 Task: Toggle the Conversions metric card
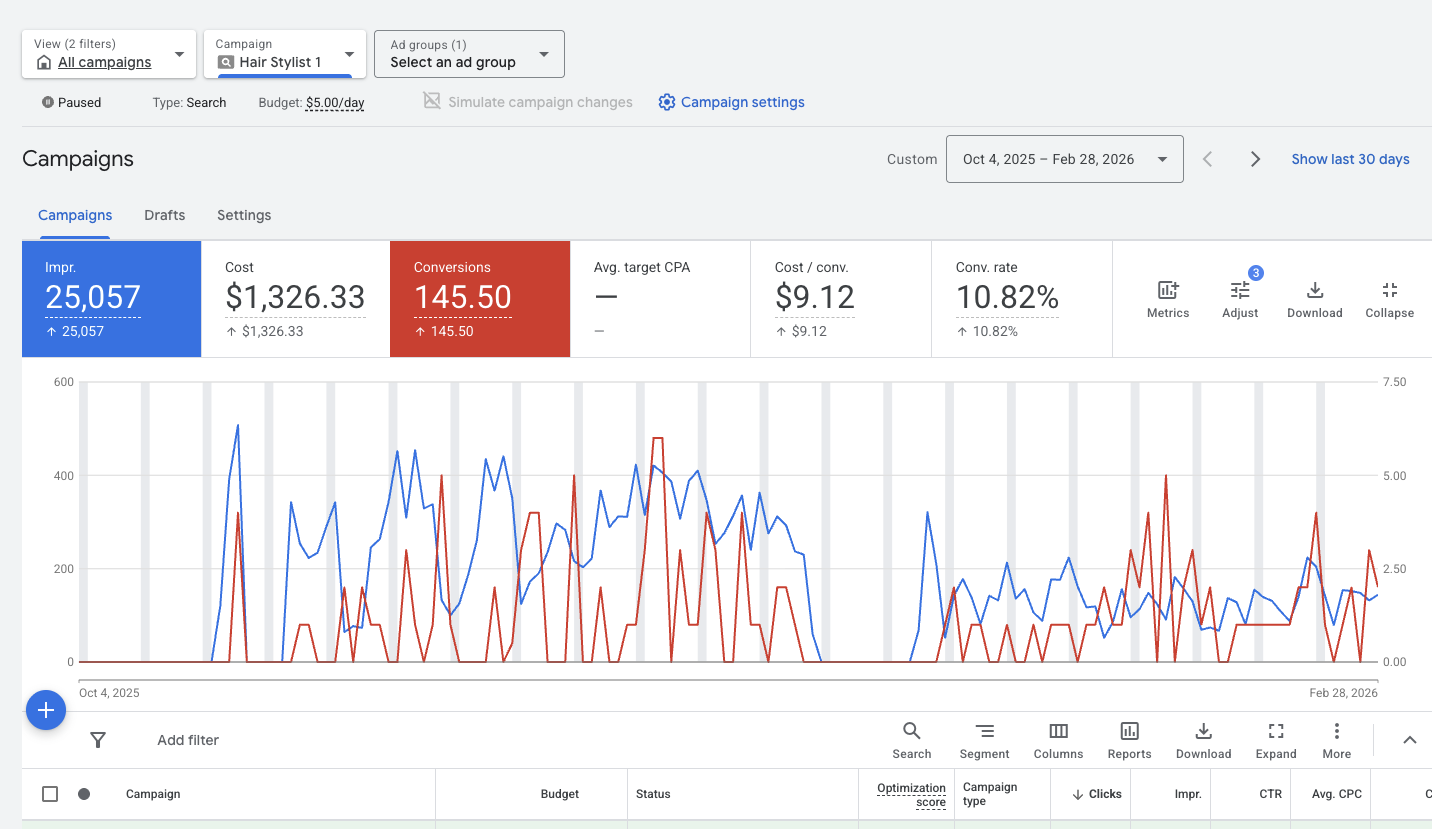(479, 298)
